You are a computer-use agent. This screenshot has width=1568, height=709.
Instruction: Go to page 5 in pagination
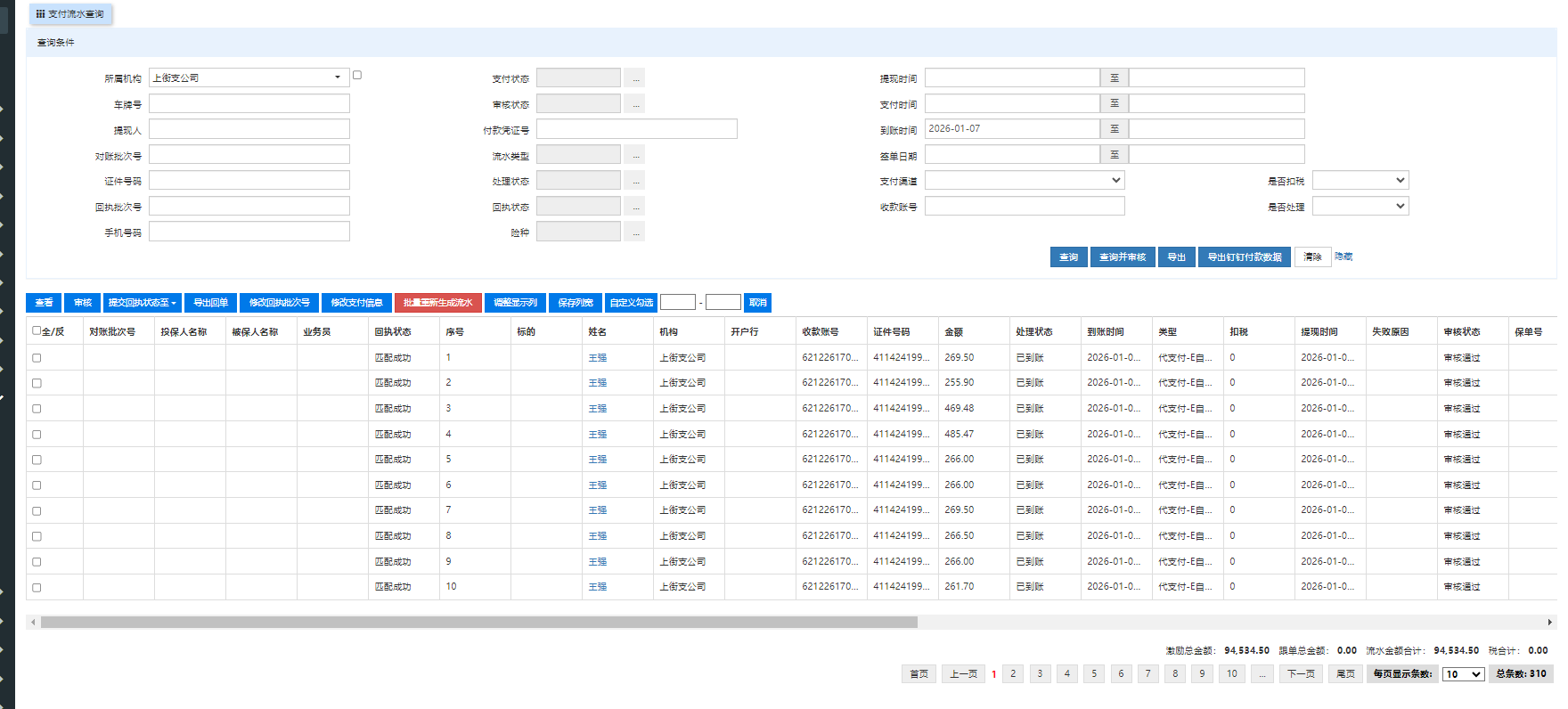pos(1094,674)
